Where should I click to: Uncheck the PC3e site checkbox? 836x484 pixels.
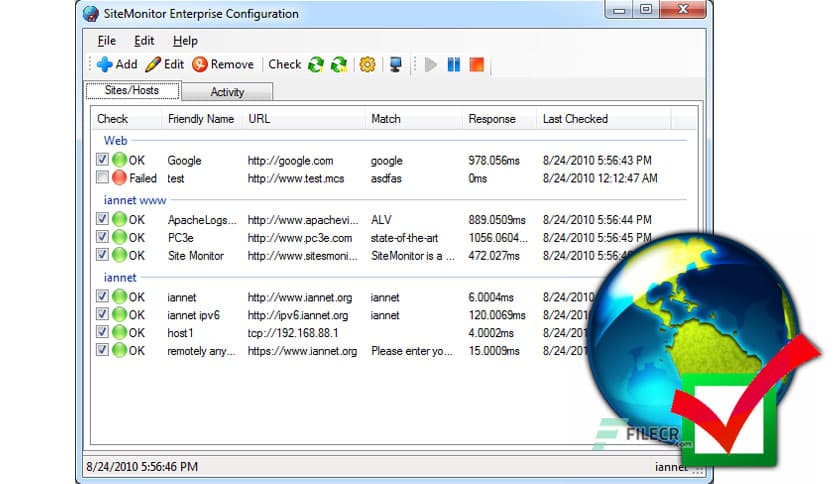point(102,237)
